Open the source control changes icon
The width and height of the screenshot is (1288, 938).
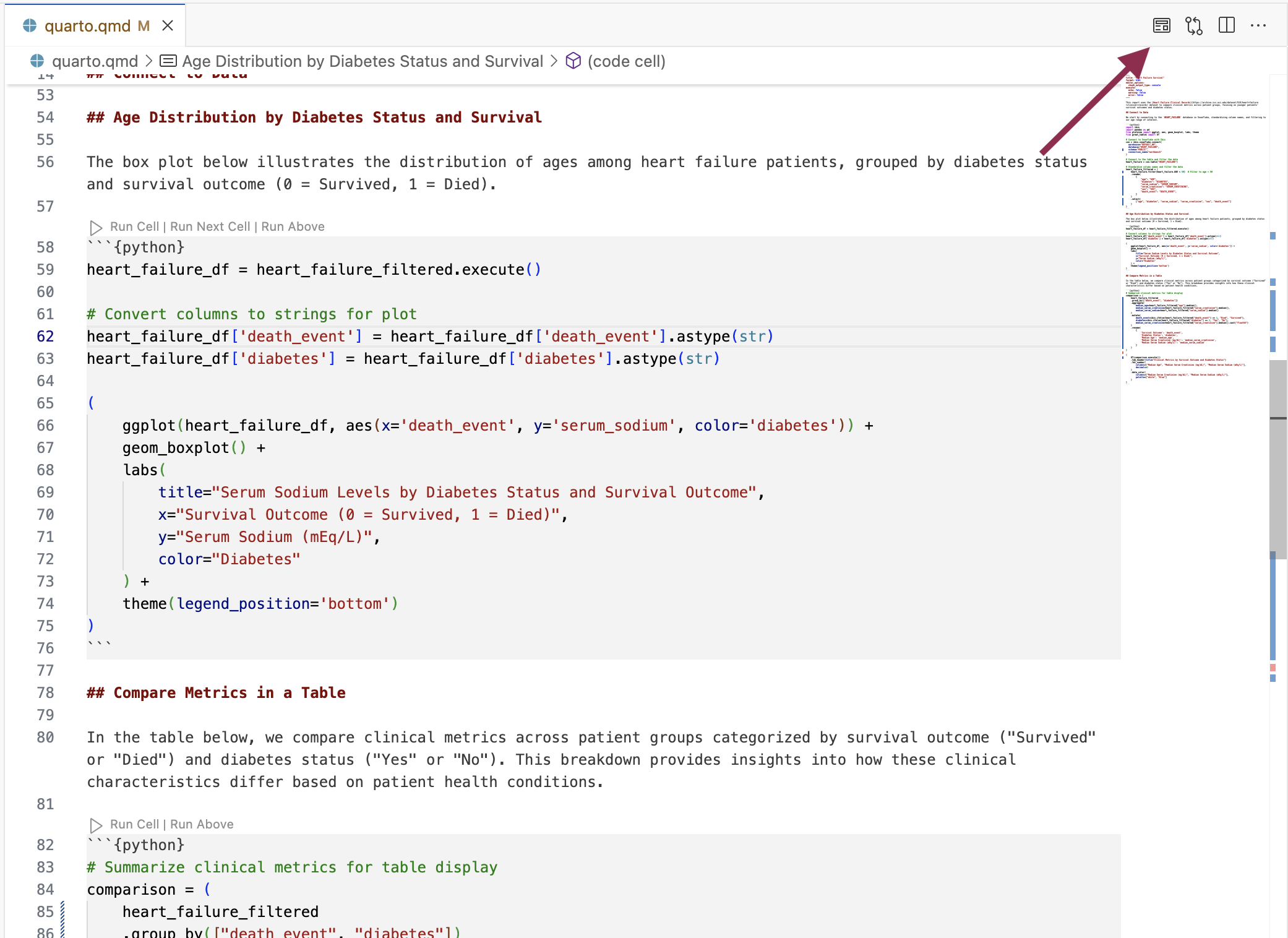[x=1193, y=25]
